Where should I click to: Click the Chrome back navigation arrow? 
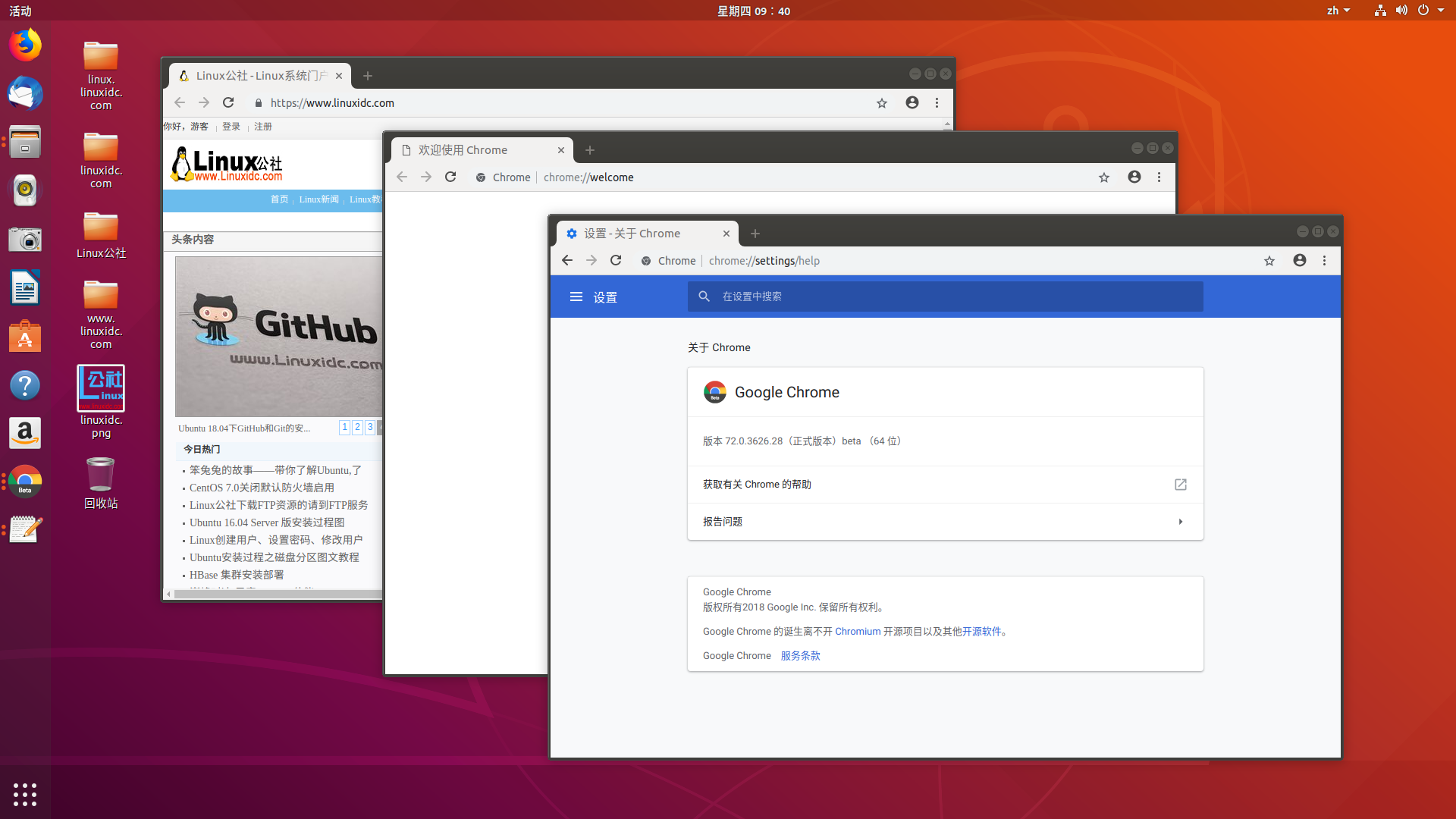coord(567,260)
